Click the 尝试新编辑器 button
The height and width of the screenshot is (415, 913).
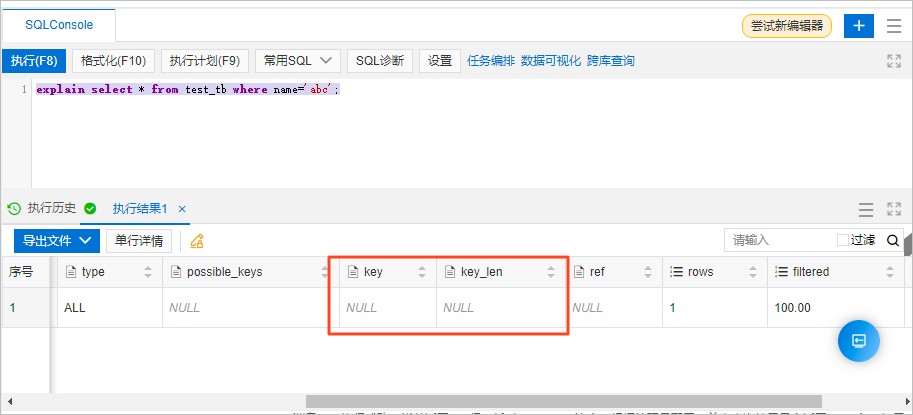(x=787, y=26)
